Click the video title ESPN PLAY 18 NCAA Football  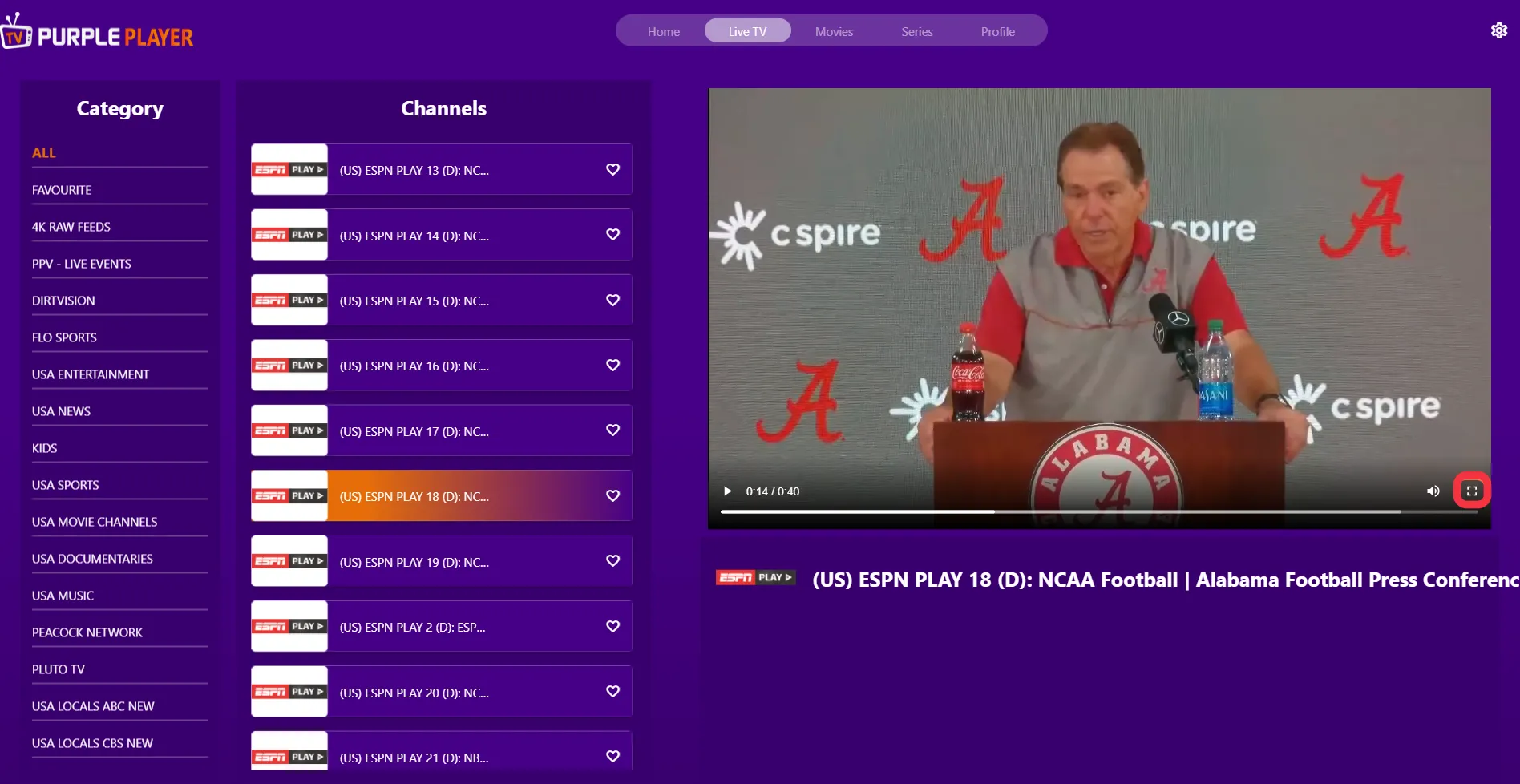[x=1166, y=580]
